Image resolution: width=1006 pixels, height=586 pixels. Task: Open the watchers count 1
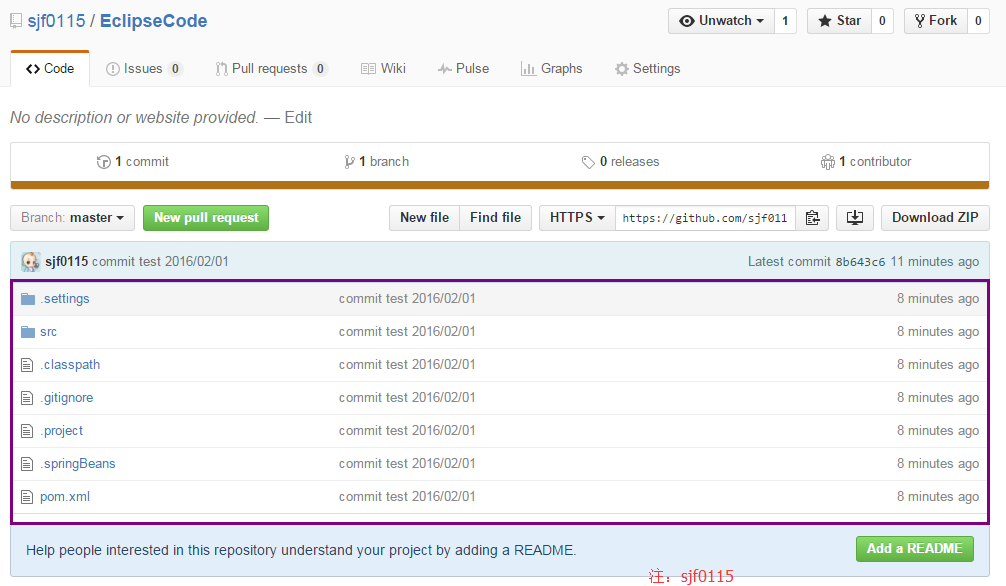pos(785,21)
